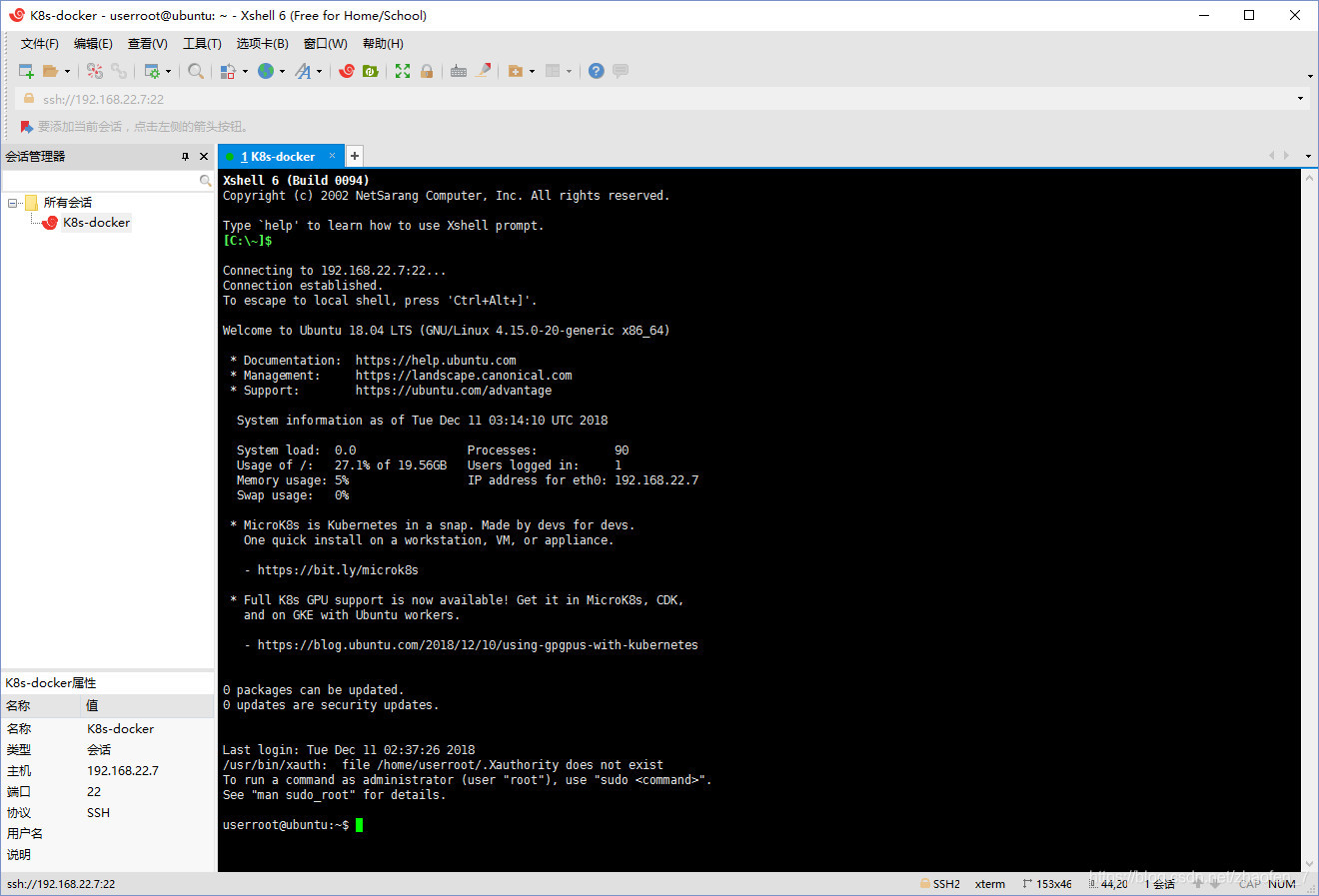Click the New session toolbar icon
This screenshot has width=1319, height=896.
point(27,71)
